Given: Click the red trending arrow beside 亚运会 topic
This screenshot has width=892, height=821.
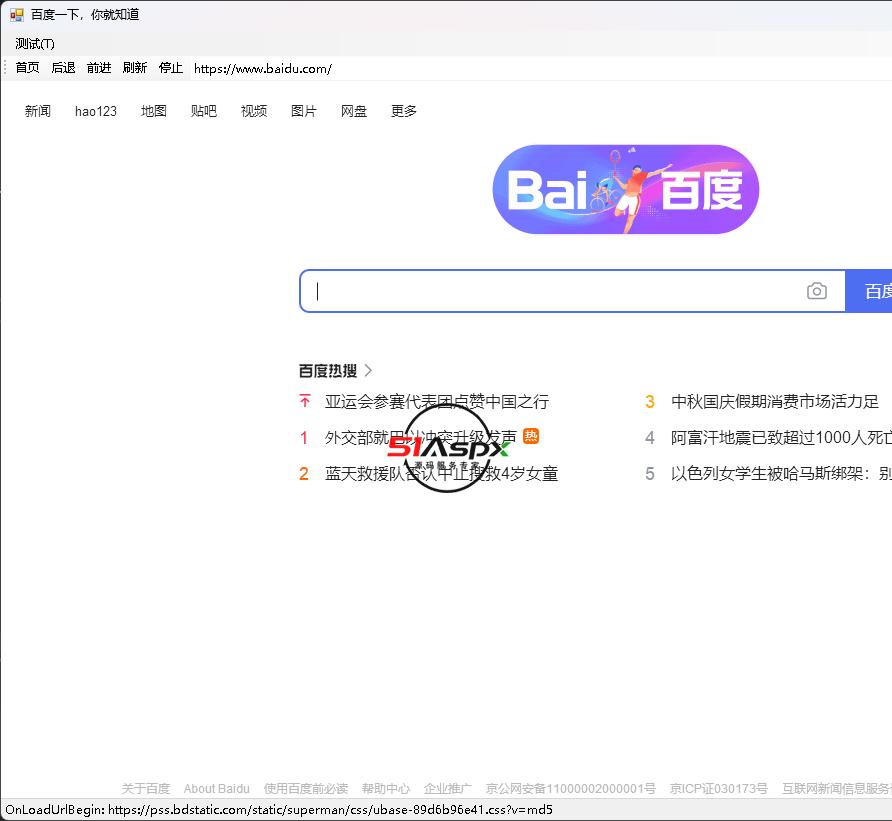Looking at the screenshot, I should (x=304, y=401).
